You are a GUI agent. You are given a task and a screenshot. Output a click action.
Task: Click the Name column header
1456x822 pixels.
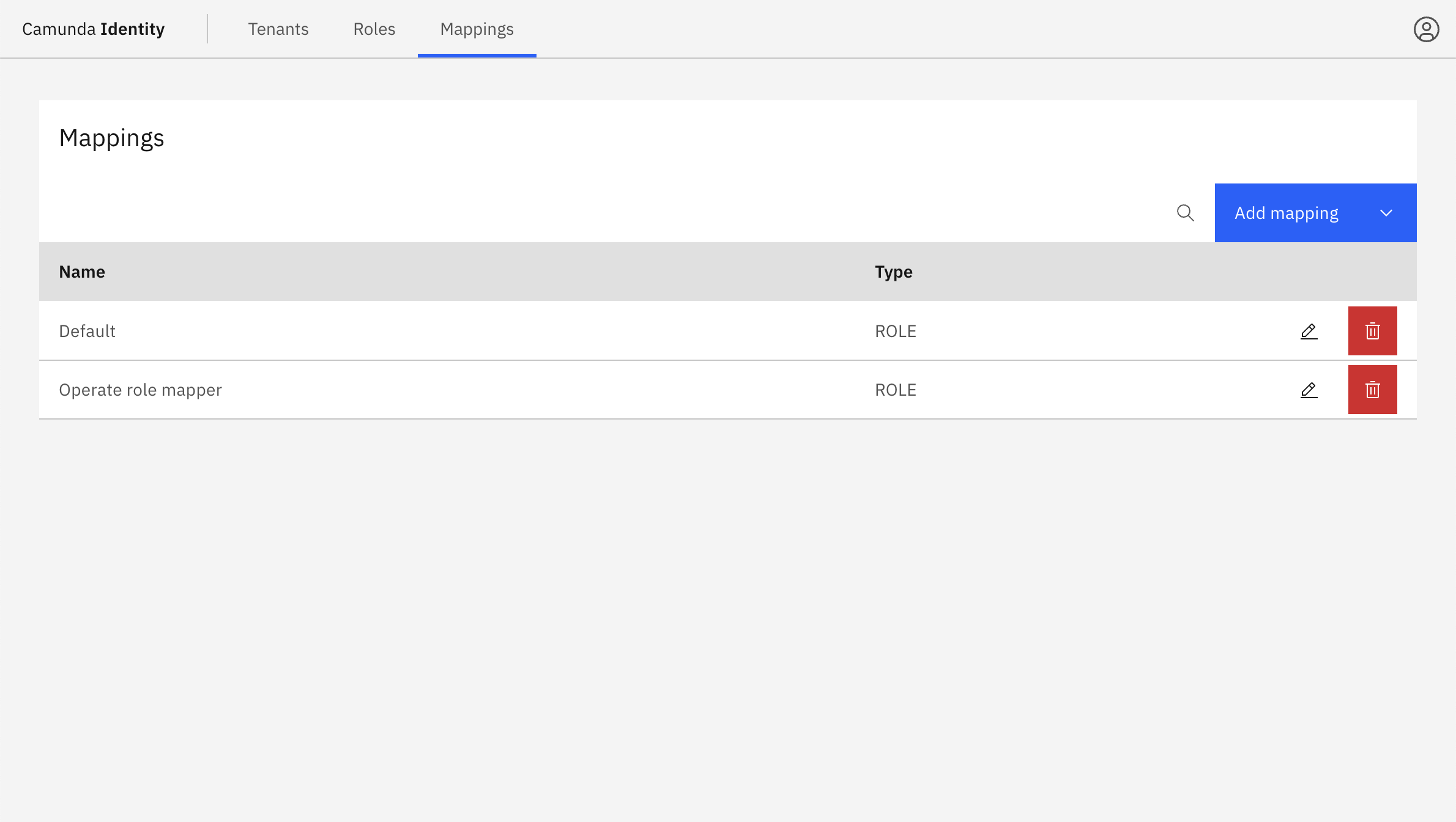click(82, 272)
